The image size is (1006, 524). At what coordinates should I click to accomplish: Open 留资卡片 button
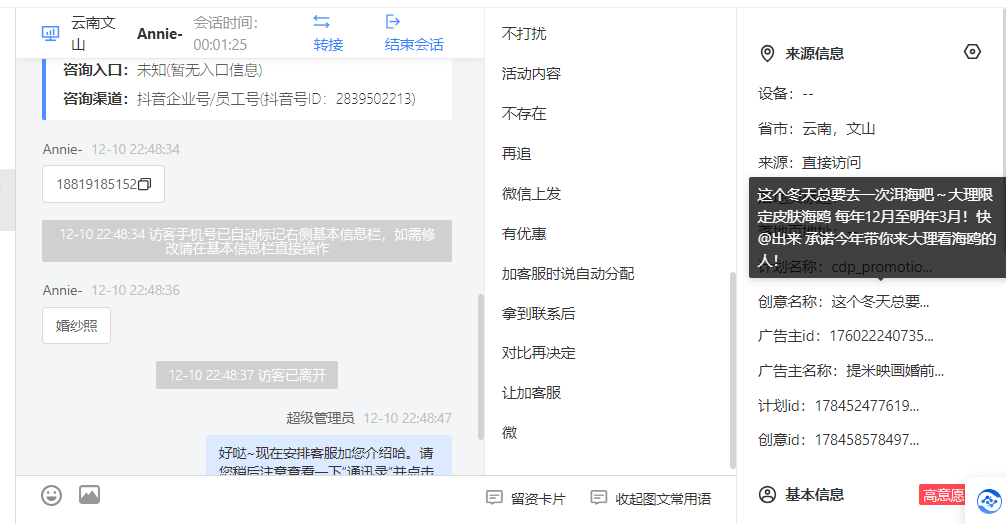[x=526, y=498]
